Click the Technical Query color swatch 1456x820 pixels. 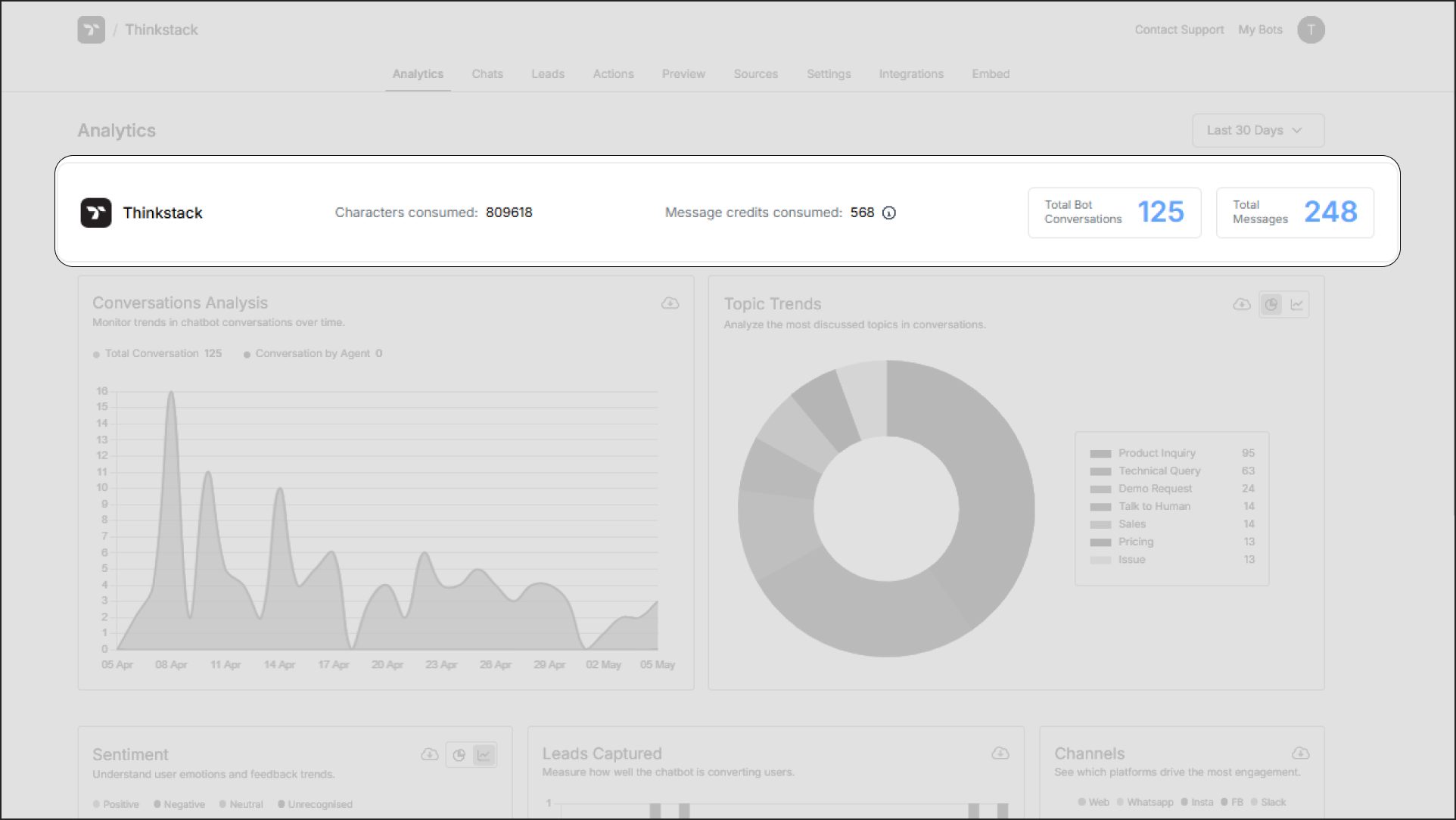(1100, 471)
